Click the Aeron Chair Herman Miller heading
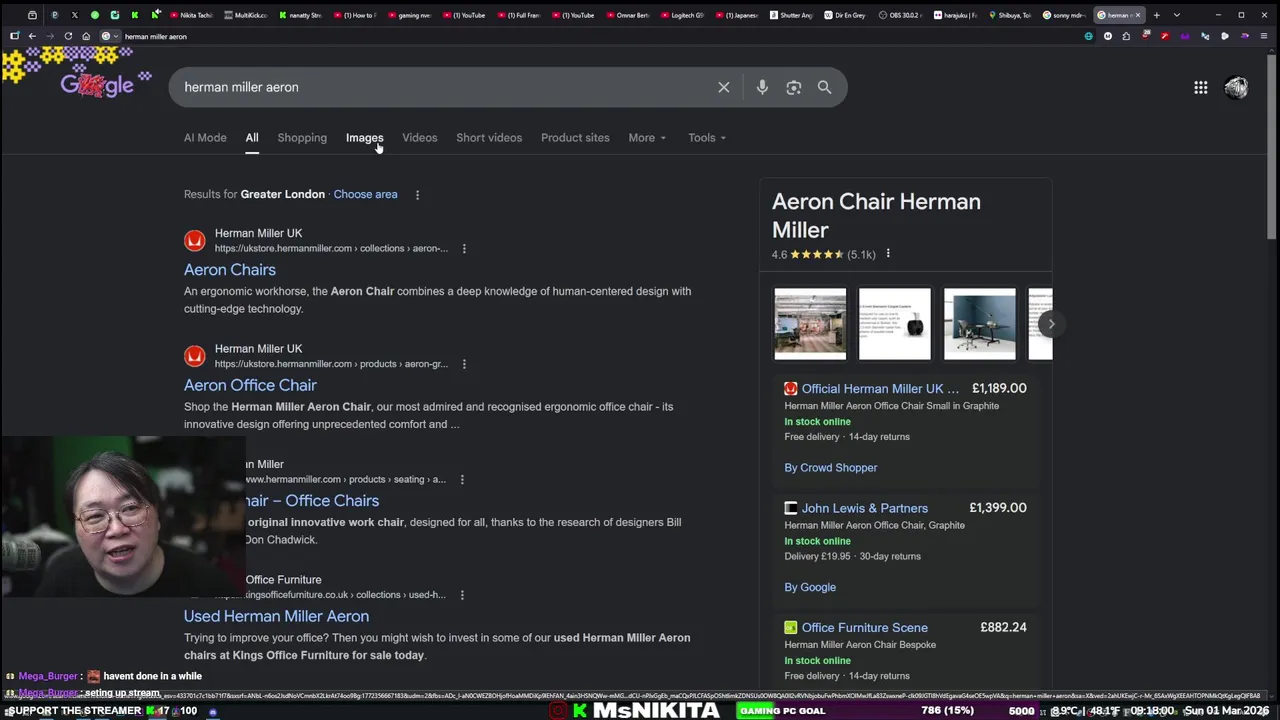 (876, 215)
